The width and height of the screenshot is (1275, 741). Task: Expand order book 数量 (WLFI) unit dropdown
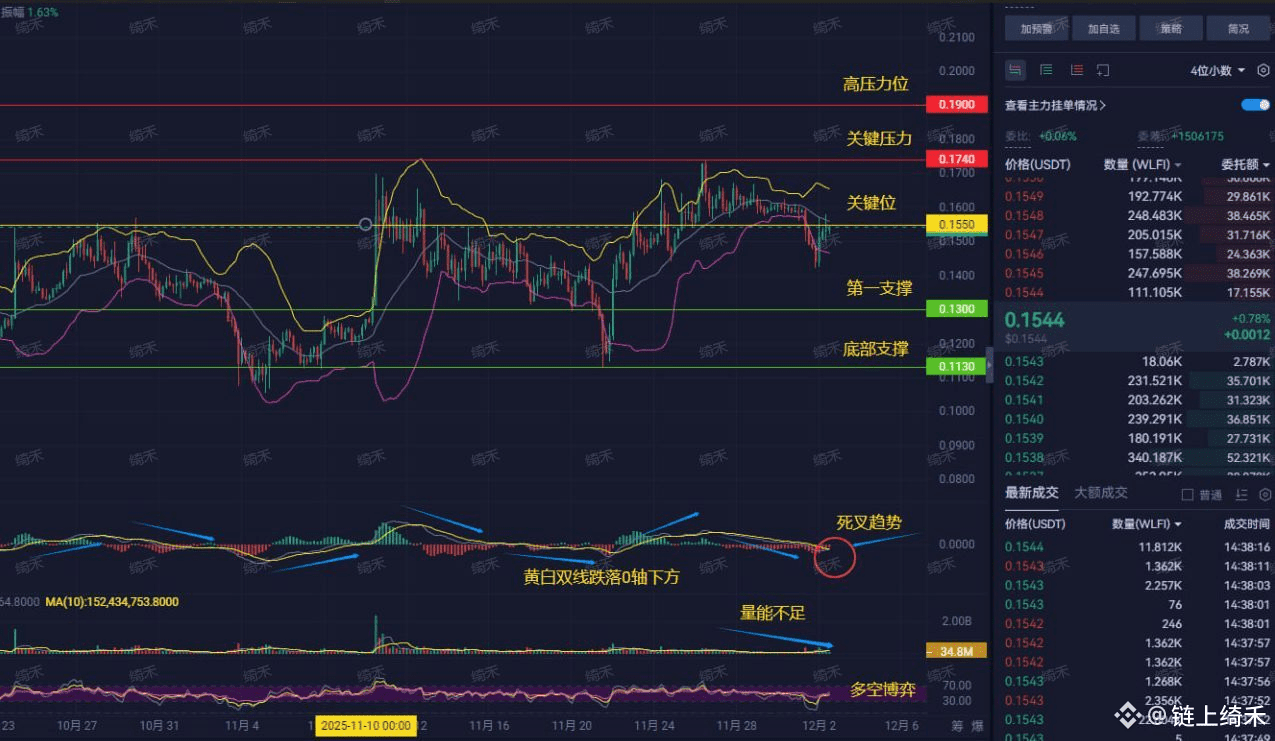[1143, 164]
